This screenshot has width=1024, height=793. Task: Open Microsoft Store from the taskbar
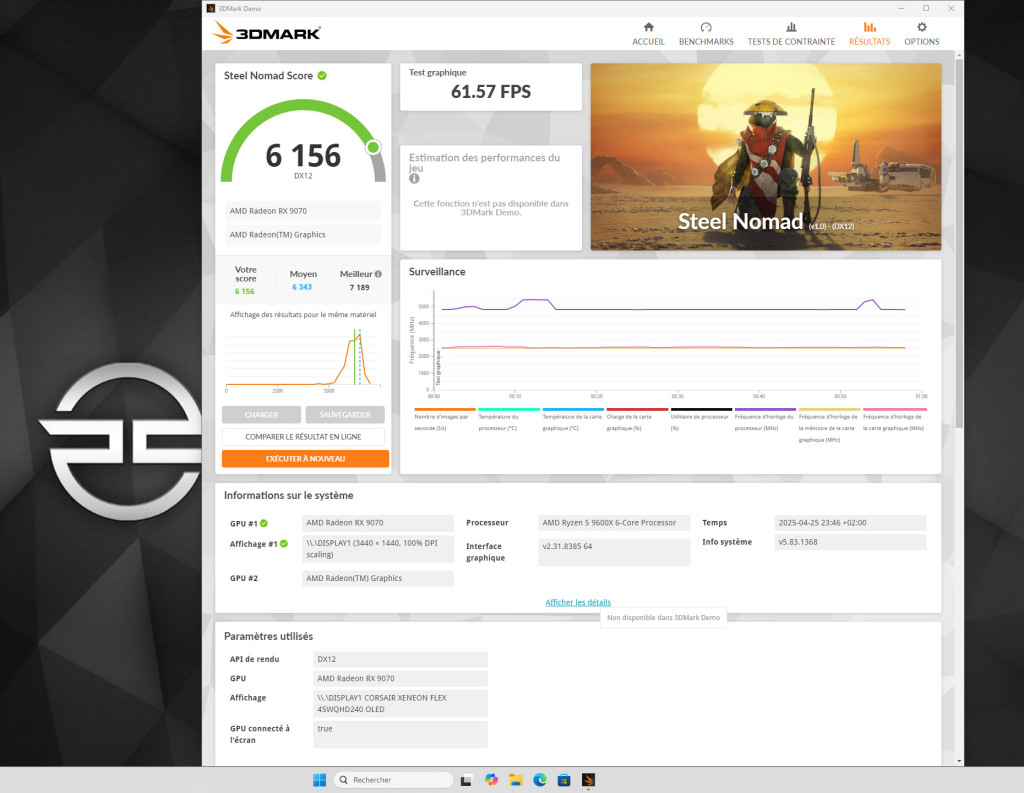(x=564, y=780)
